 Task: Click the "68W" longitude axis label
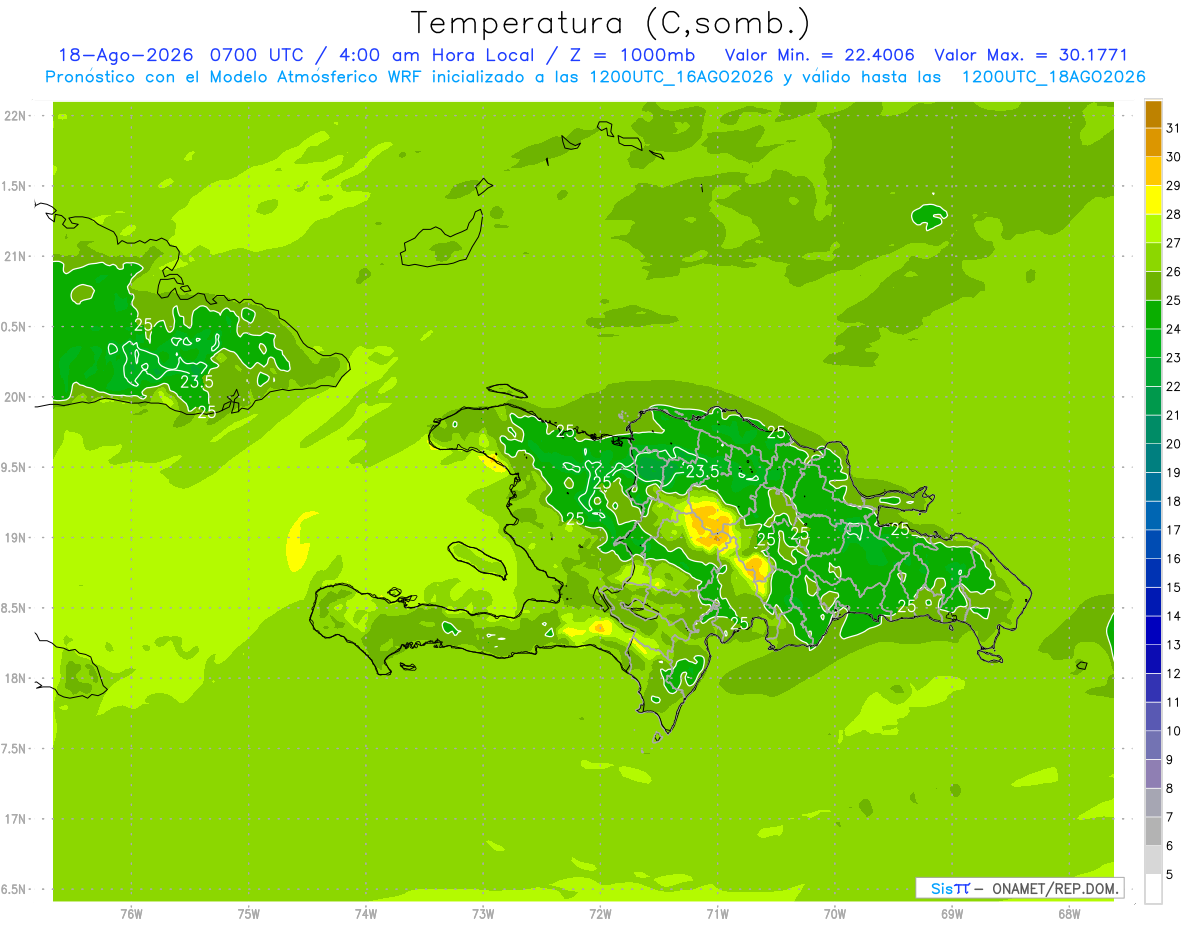[1069, 914]
